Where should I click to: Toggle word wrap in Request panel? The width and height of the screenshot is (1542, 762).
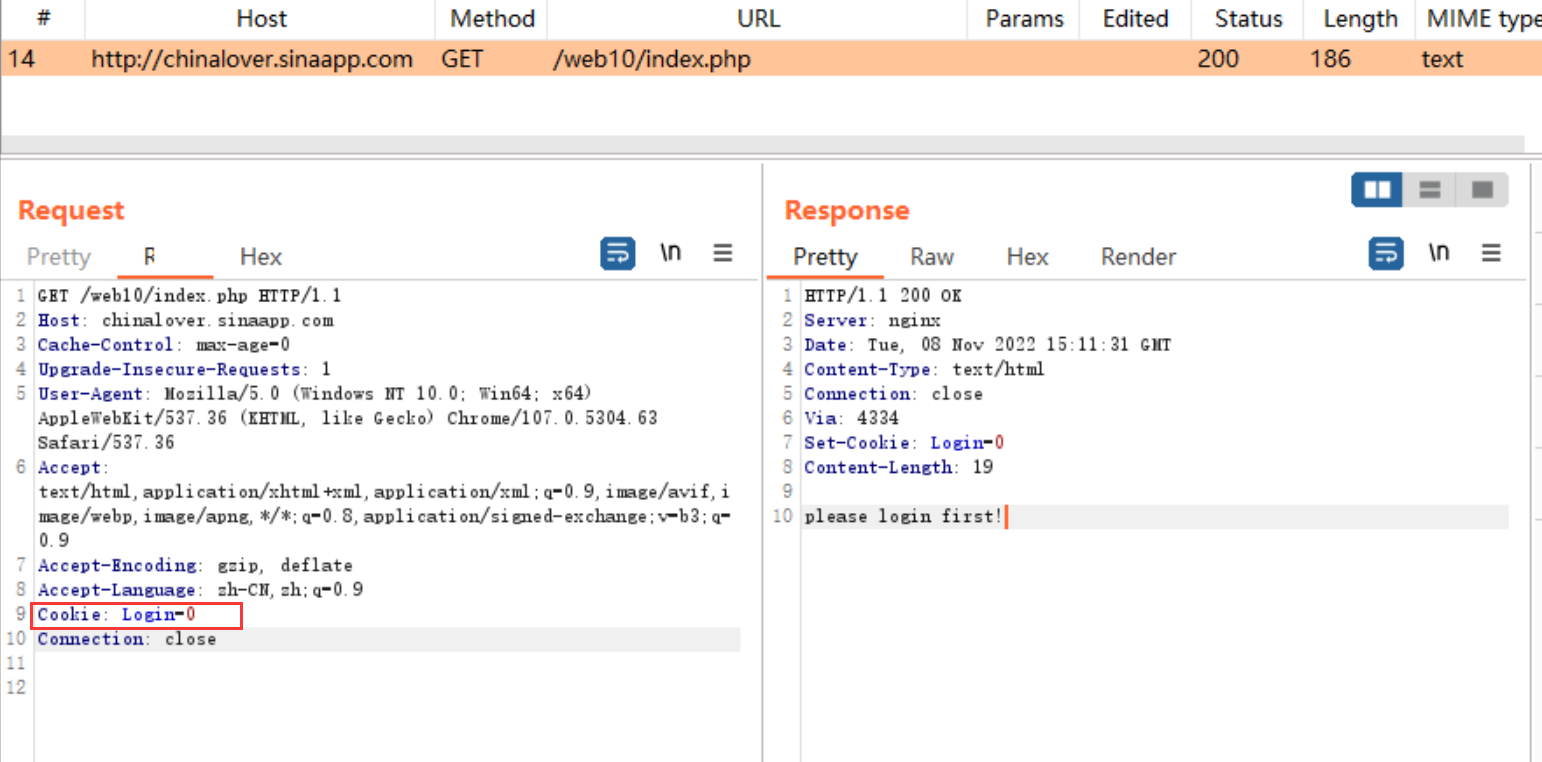618,254
